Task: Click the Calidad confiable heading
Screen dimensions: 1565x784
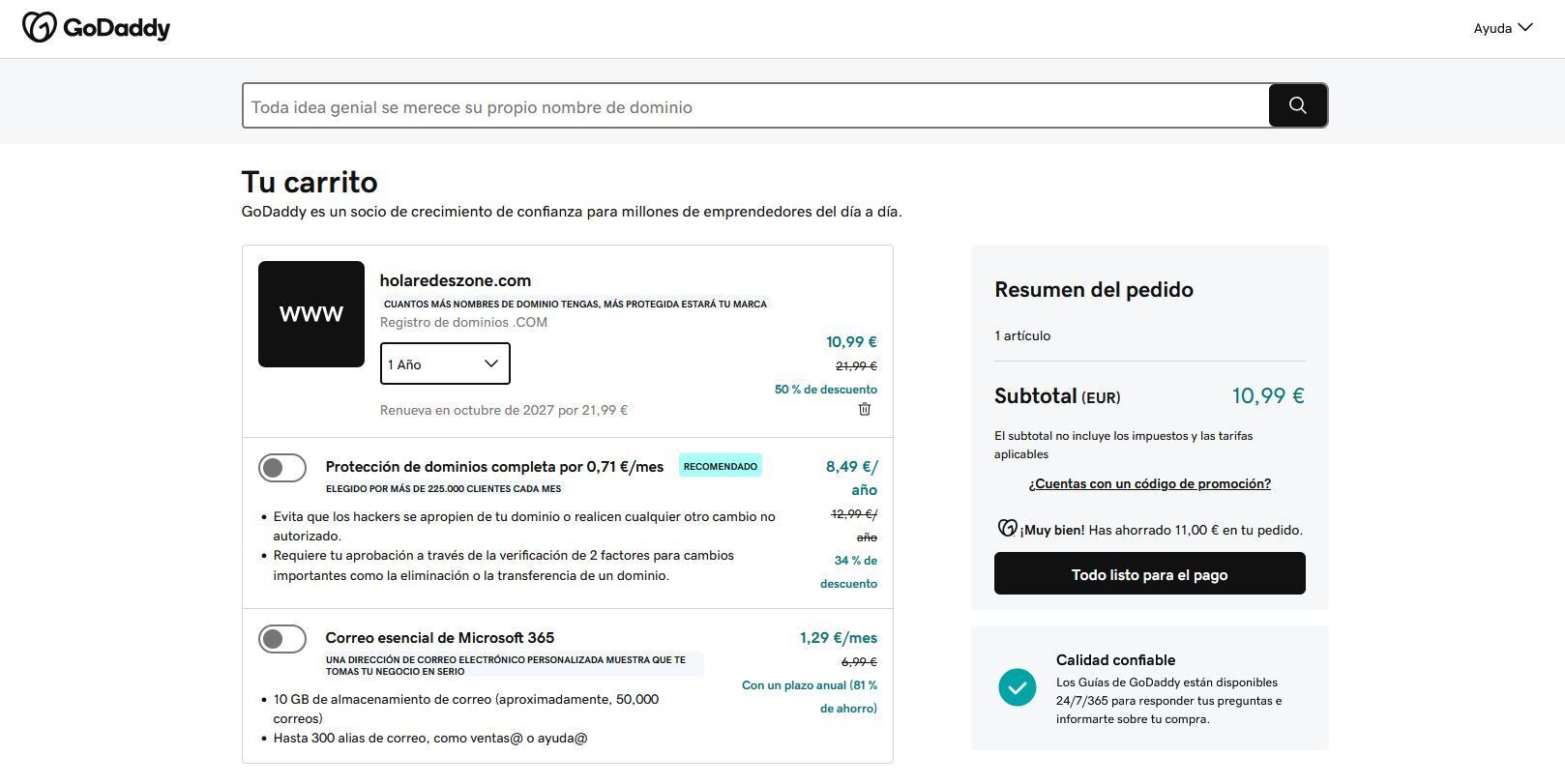Action: tap(1115, 660)
